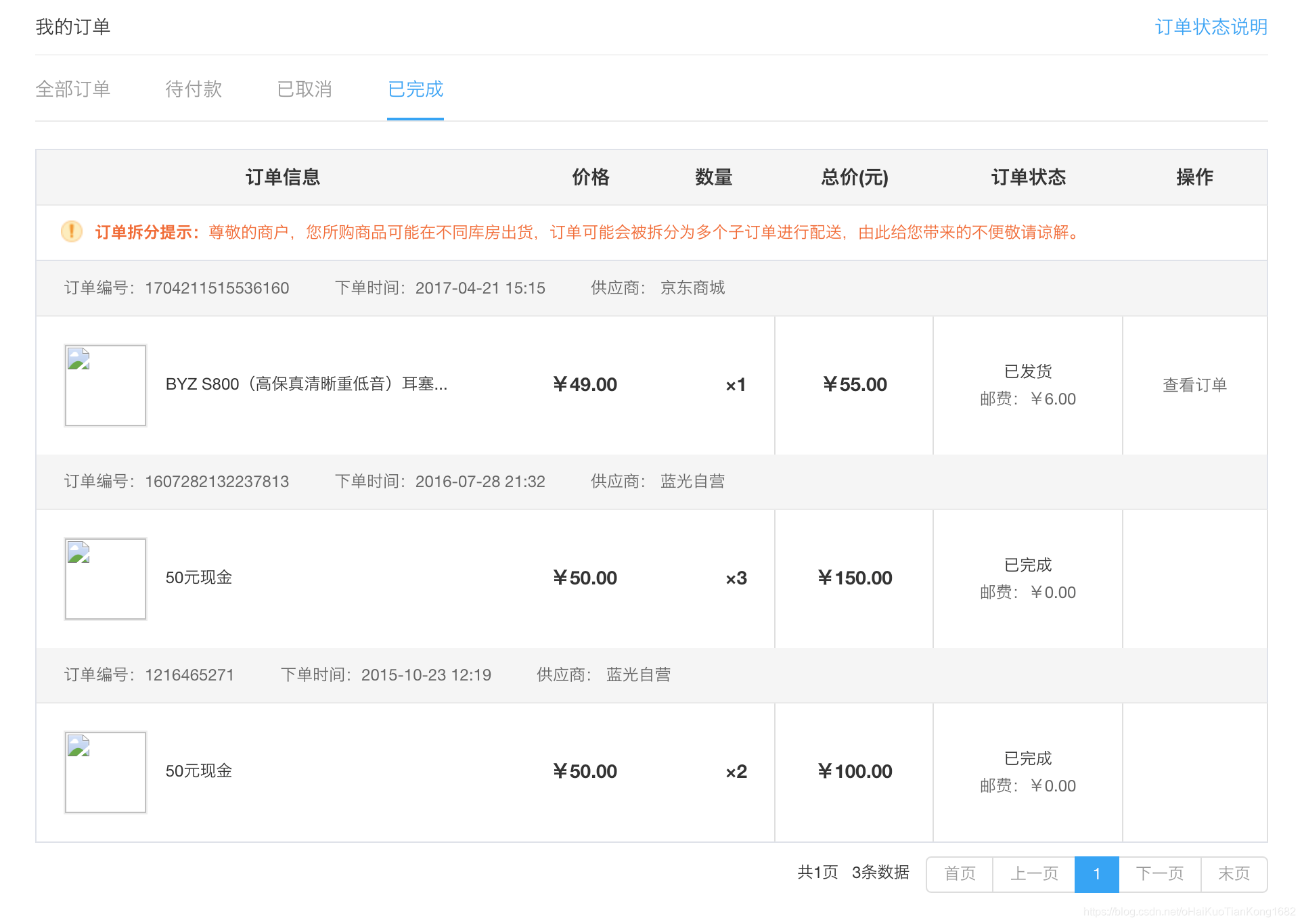Switch to the 已取消 tab
This screenshot has width=1302, height=924.
305,89
